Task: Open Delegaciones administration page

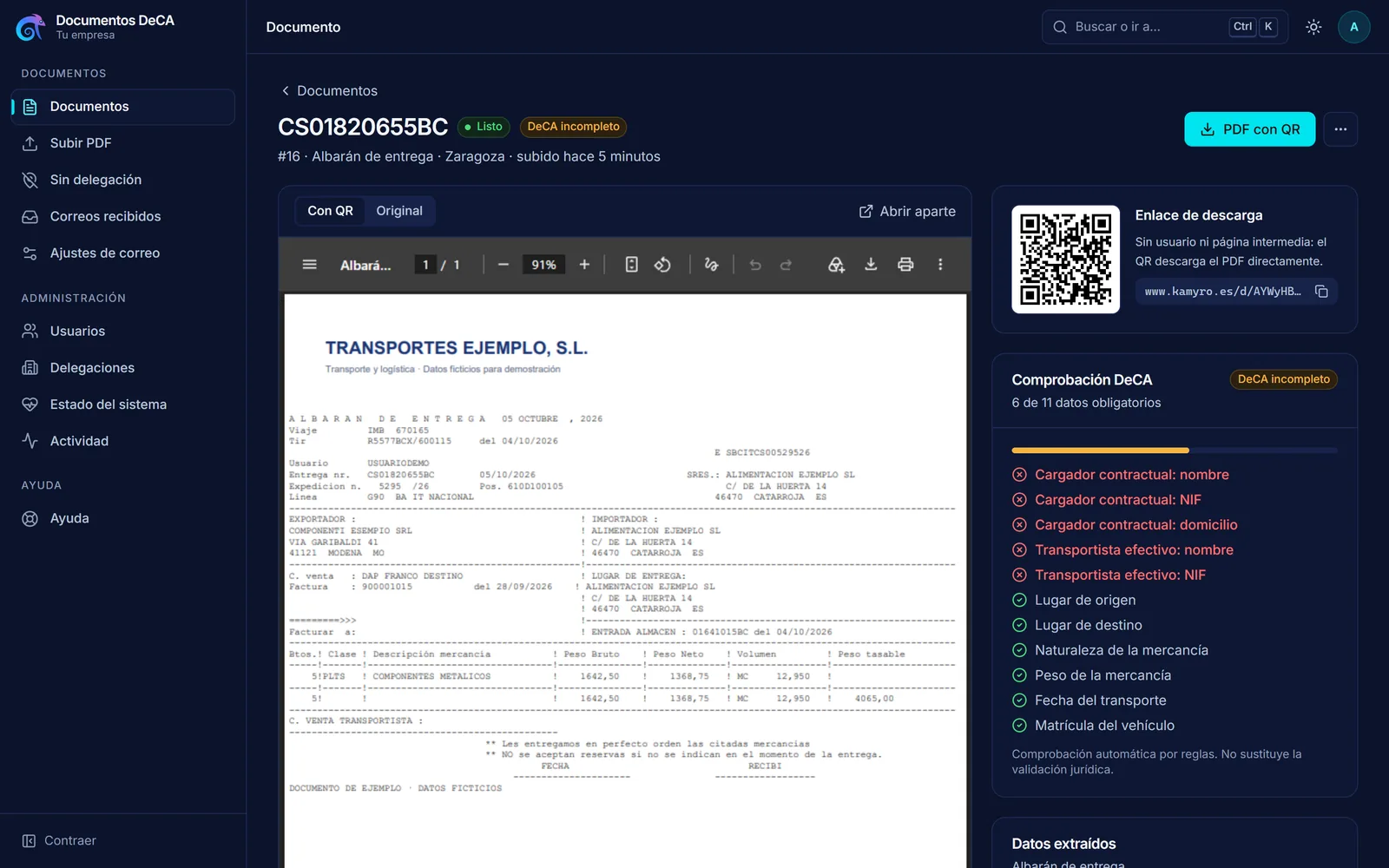Action: 122,368
